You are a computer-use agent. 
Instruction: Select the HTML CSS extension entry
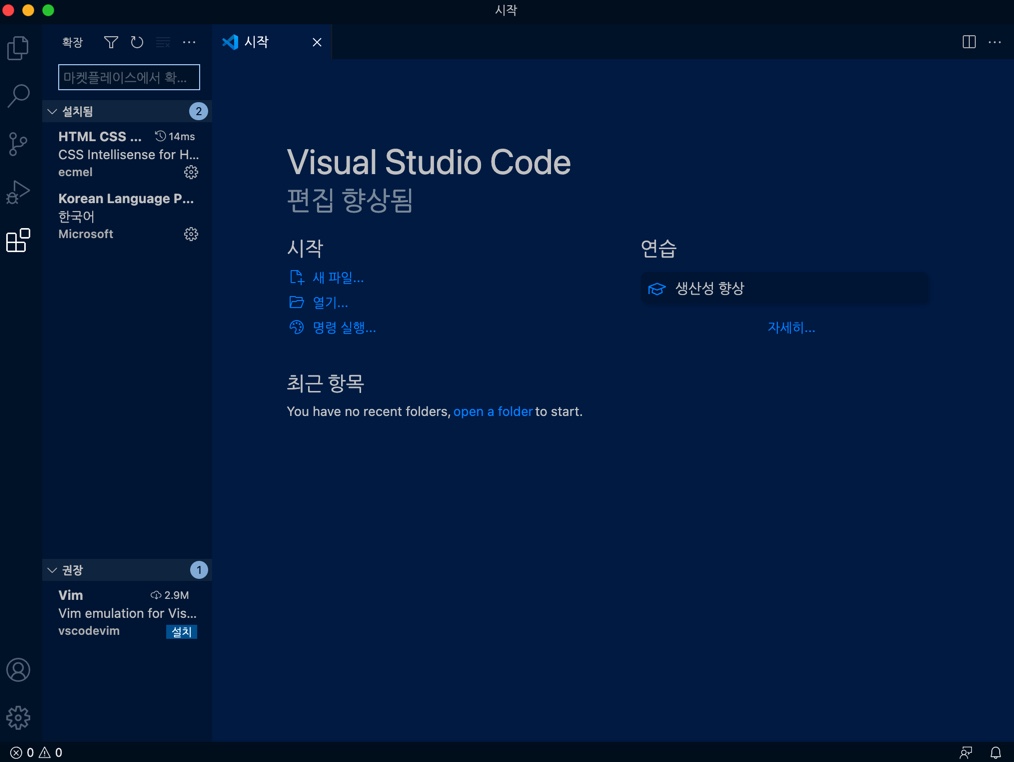tap(127, 154)
